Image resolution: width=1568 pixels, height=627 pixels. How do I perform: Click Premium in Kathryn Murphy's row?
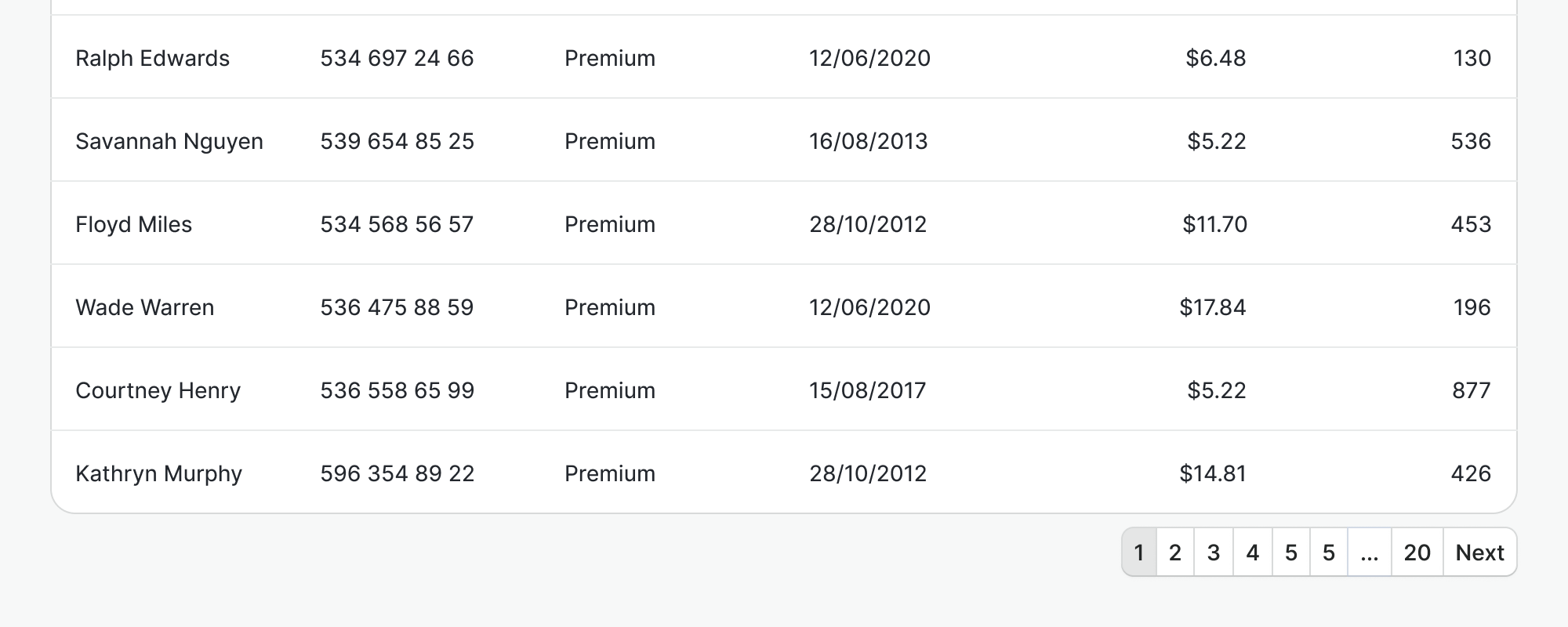tap(609, 473)
